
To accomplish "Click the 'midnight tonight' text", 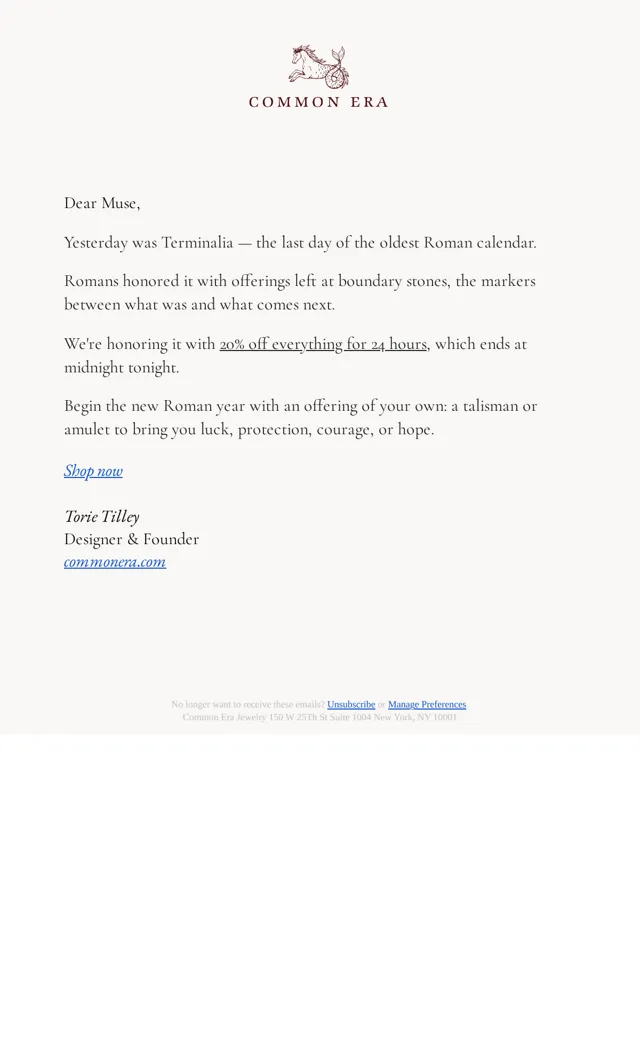I will pyautogui.click(x=121, y=367).
